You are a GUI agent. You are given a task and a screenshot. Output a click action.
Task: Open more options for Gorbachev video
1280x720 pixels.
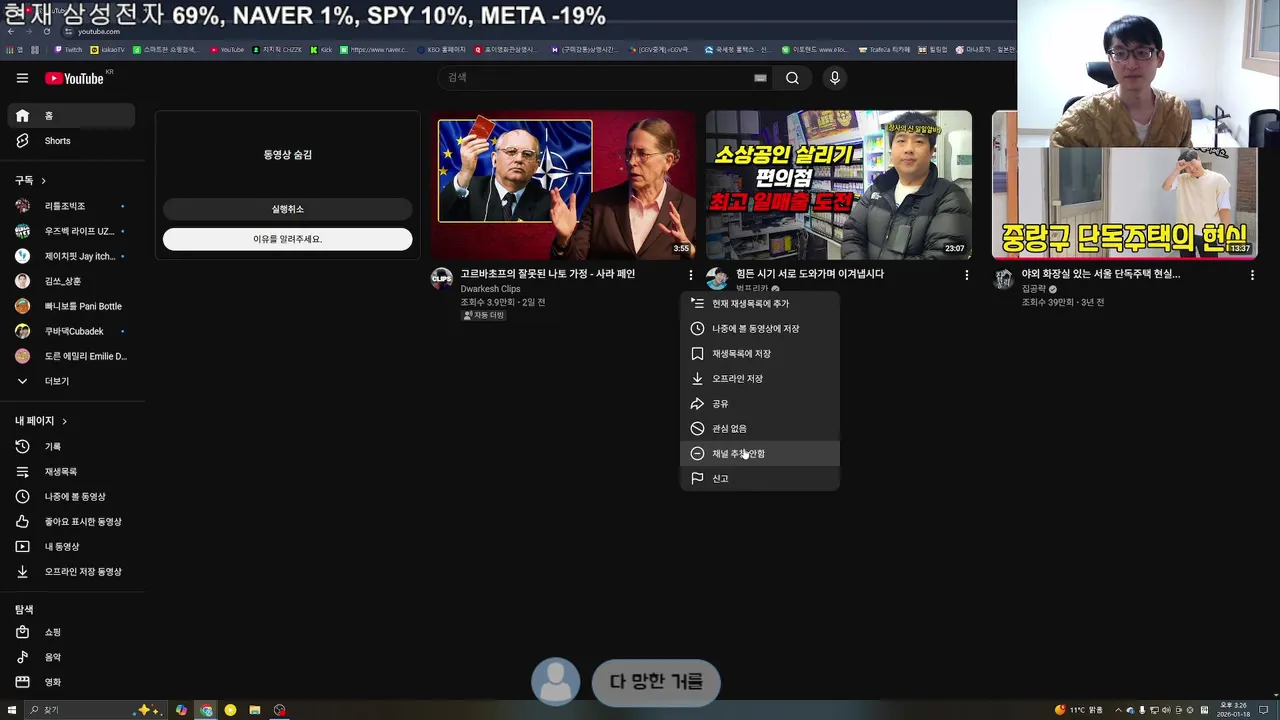(690, 275)
